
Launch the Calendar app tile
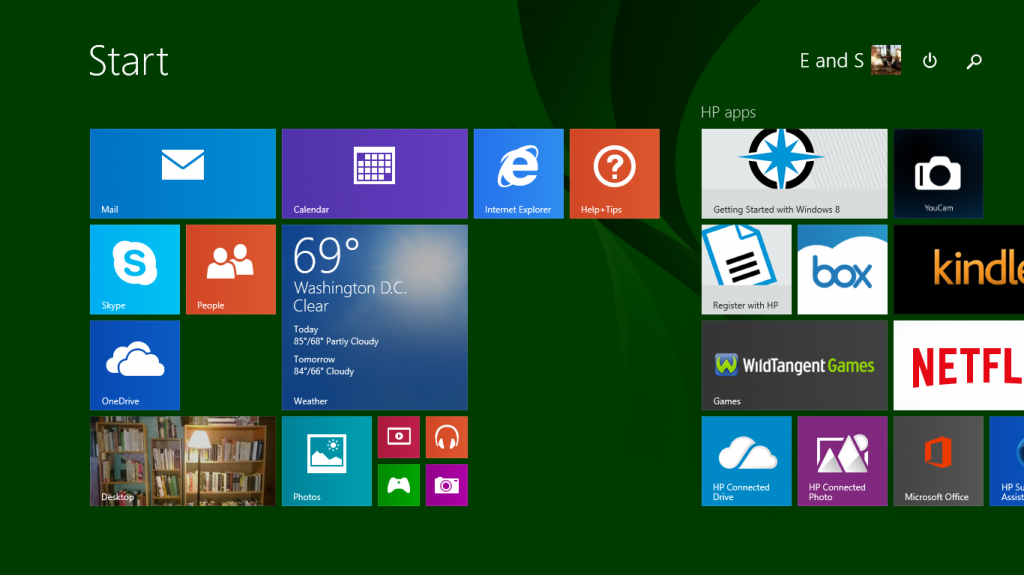[x=374, y=173]
